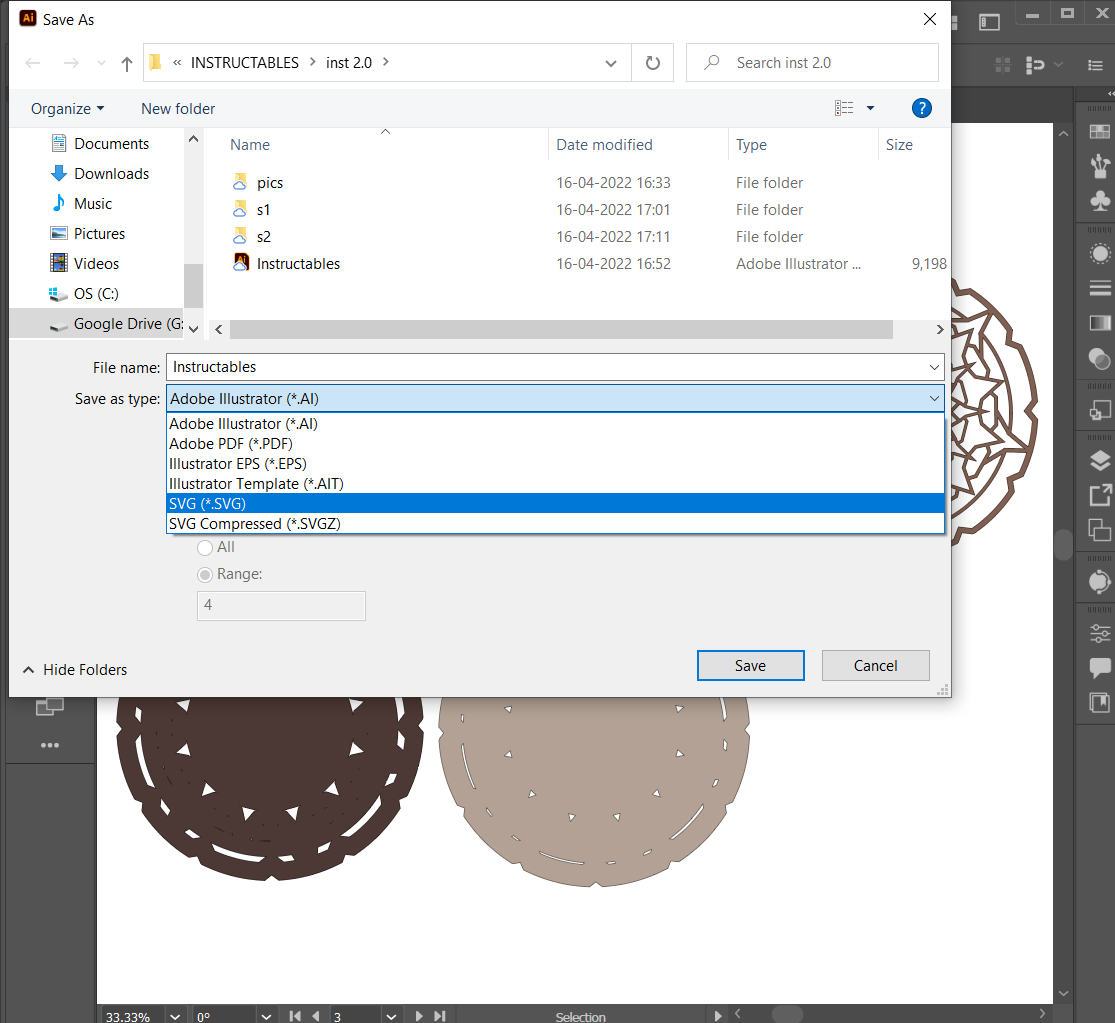This screenshot has width=1115, height=1023.
Task: Open the Gradient panel icon
Action: [1100, 323]
